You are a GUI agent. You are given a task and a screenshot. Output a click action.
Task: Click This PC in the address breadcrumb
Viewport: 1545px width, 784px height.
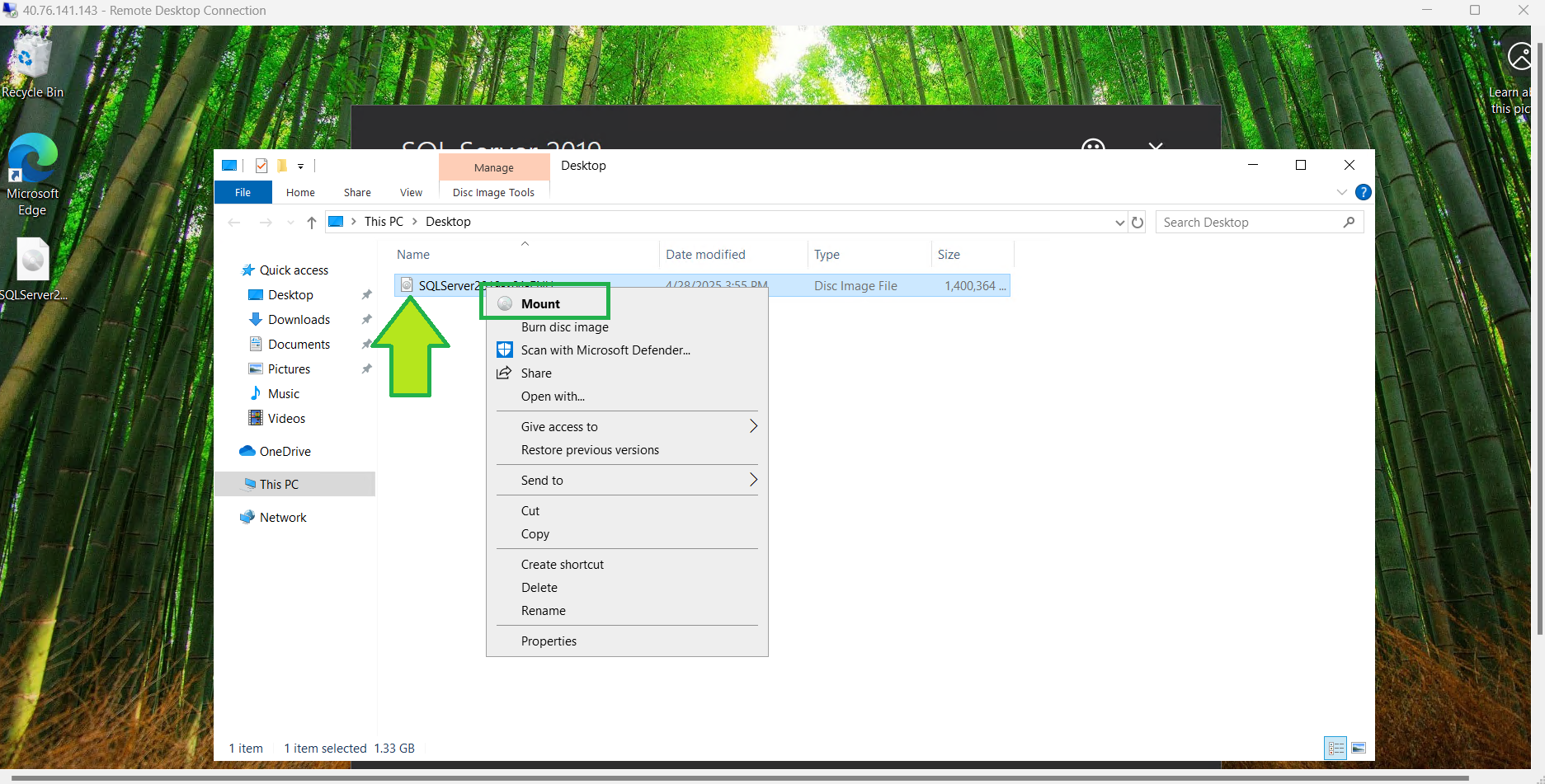(384, 222)
